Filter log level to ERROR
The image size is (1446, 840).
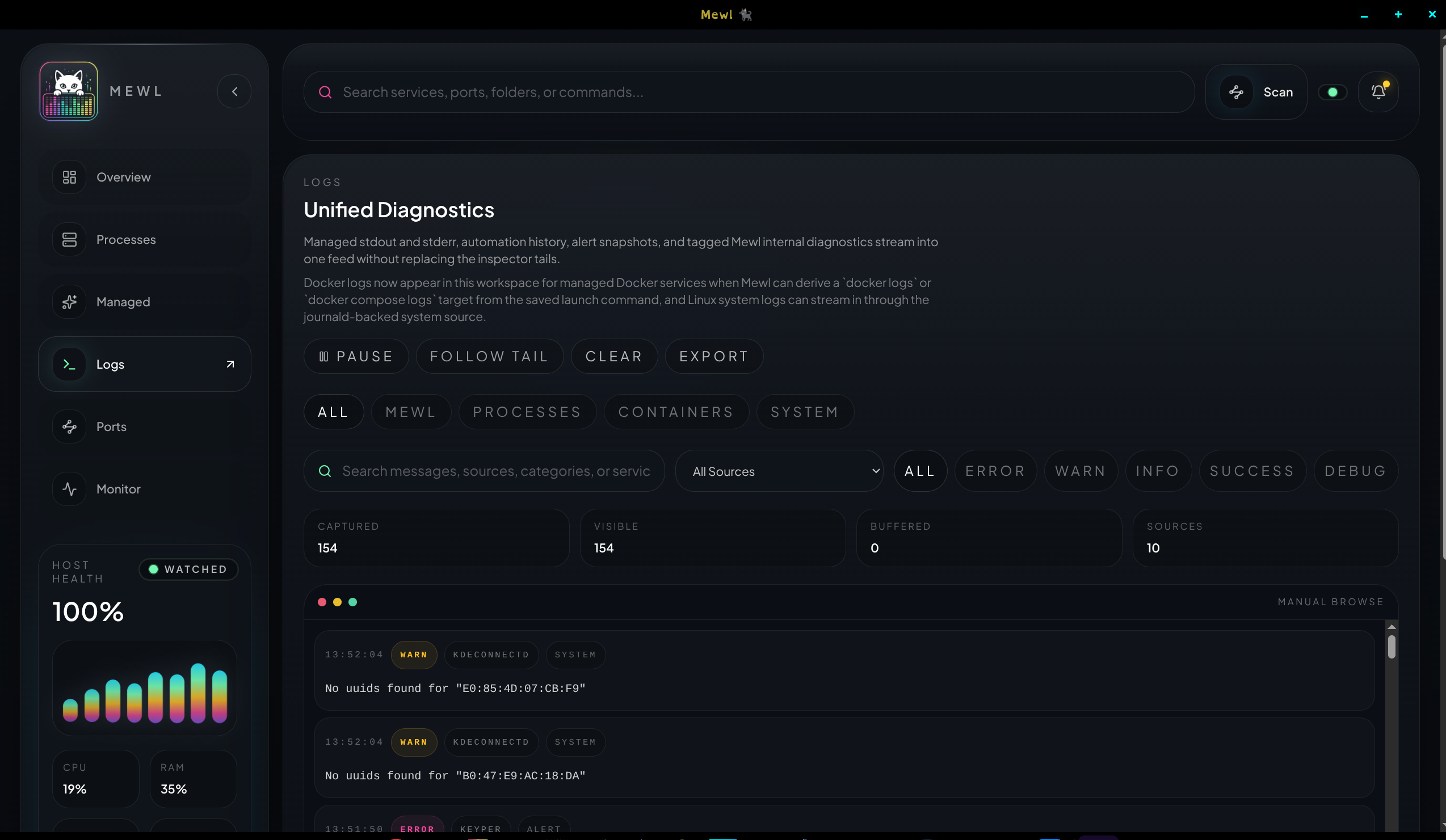pyautogui.click(x=995, y=471)
